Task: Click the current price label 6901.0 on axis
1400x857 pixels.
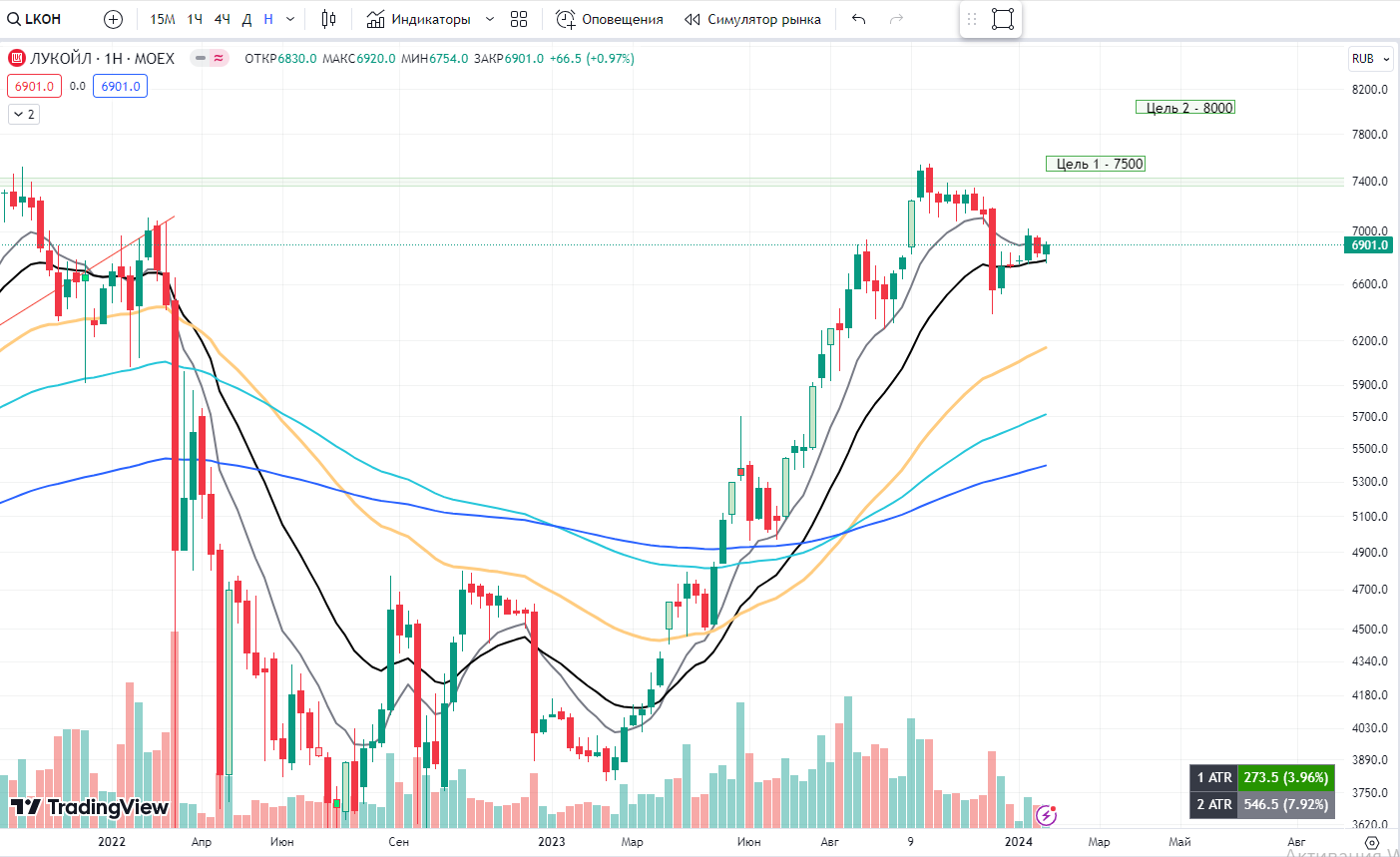Action: (x=1369, y=245)
